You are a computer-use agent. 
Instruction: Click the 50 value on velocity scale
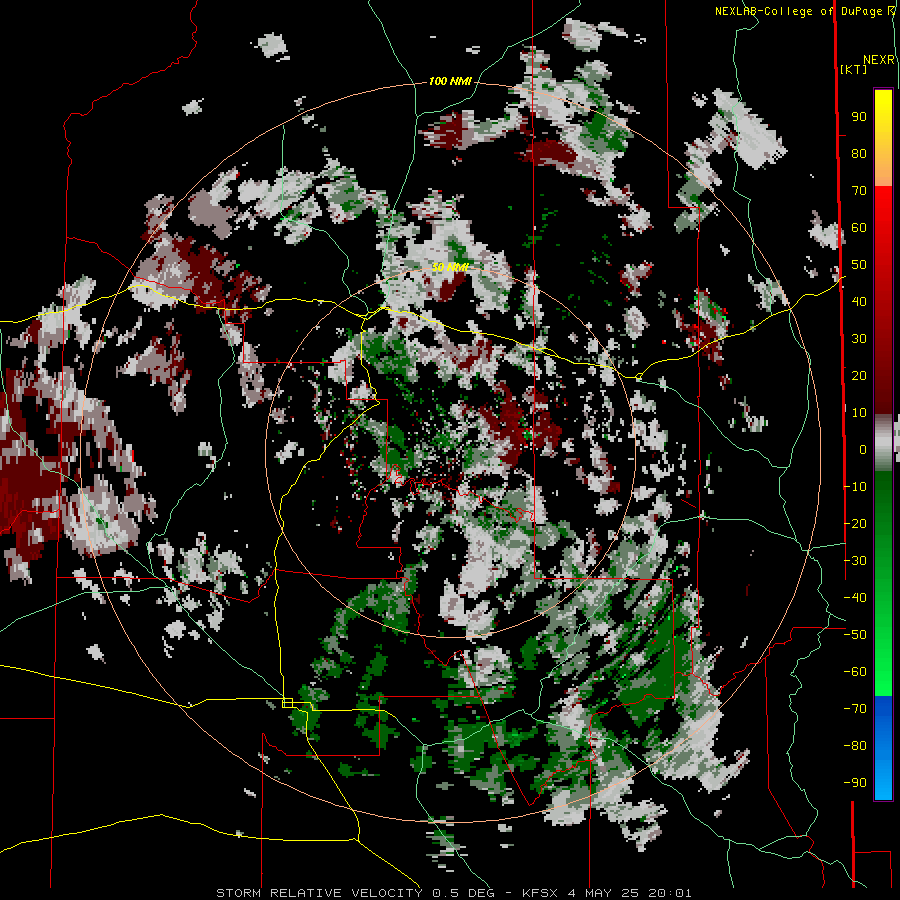click(x=859, y=265)
